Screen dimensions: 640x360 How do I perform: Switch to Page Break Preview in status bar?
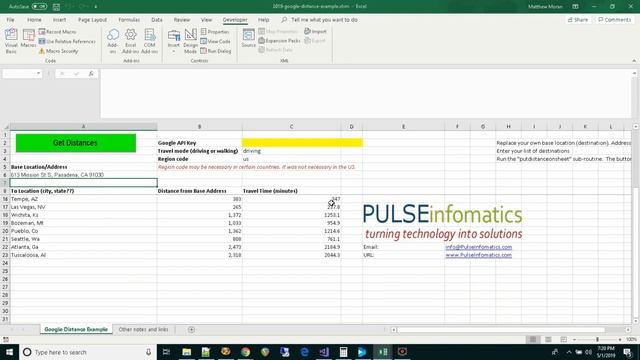[563, 340]
